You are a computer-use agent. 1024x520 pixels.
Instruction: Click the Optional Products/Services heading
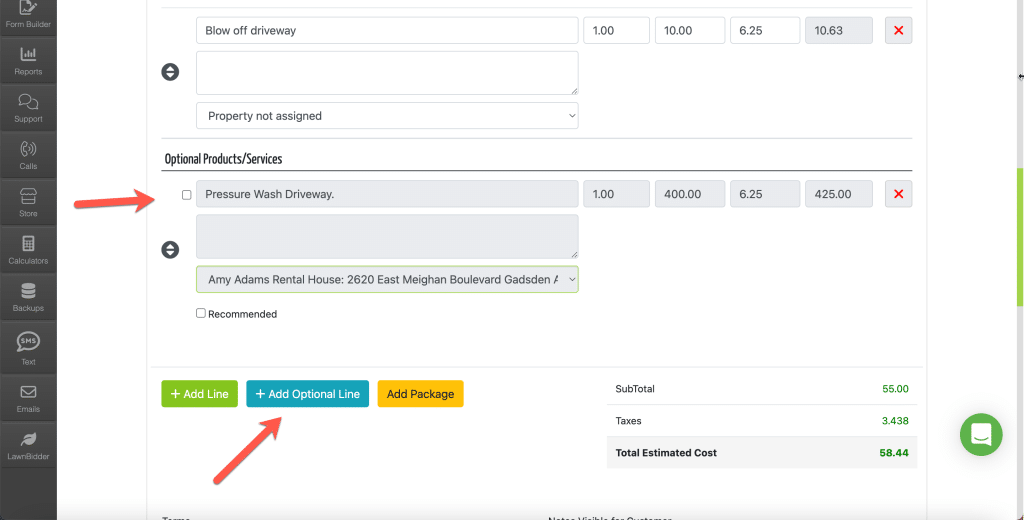coord(223,159)
